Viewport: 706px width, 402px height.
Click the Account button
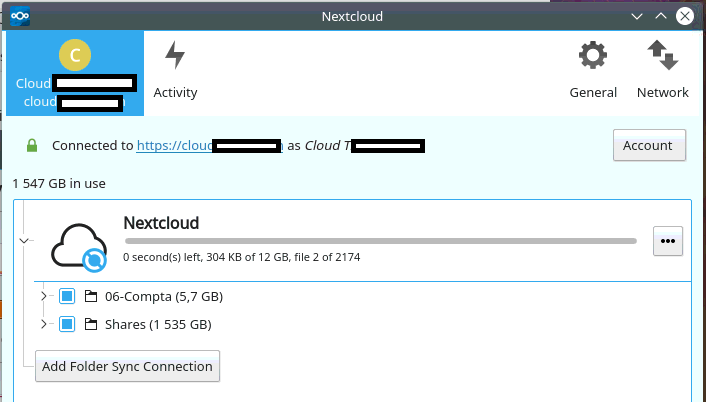649,145
